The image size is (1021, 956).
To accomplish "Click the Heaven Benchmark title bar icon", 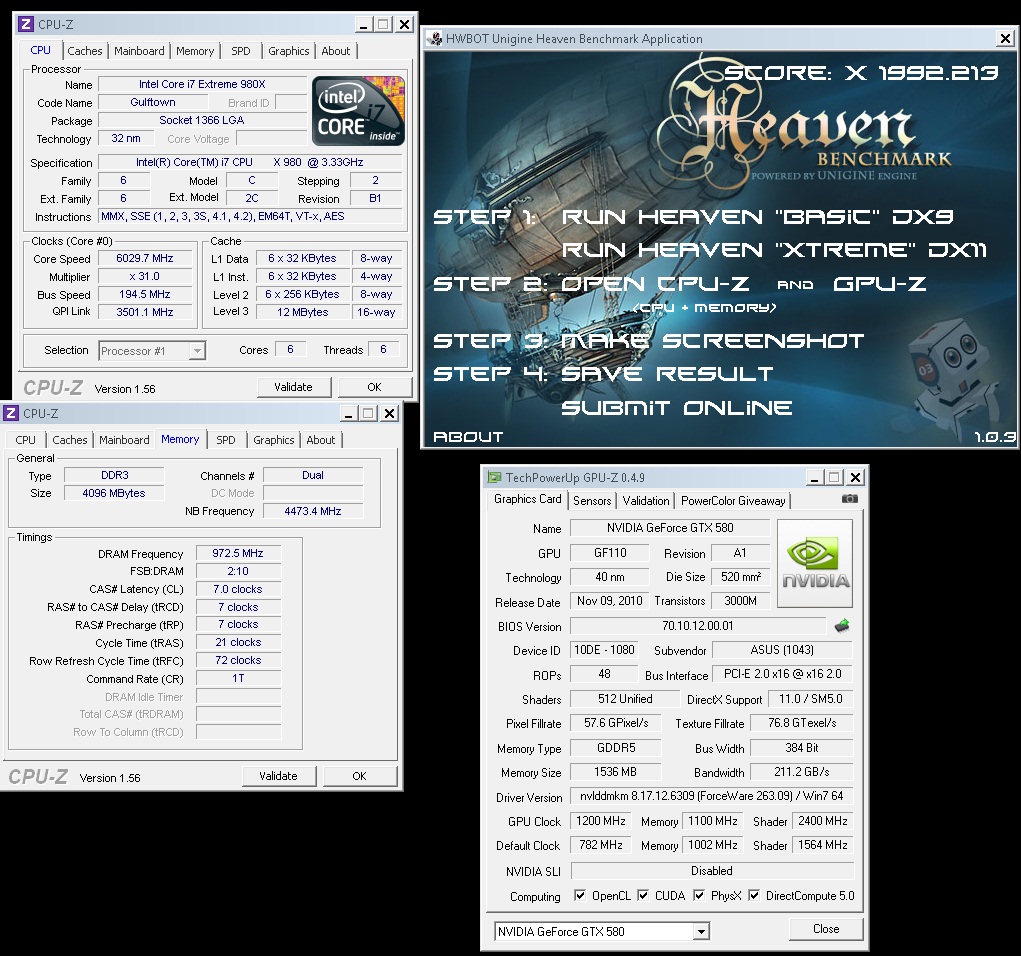I will 435,39.
